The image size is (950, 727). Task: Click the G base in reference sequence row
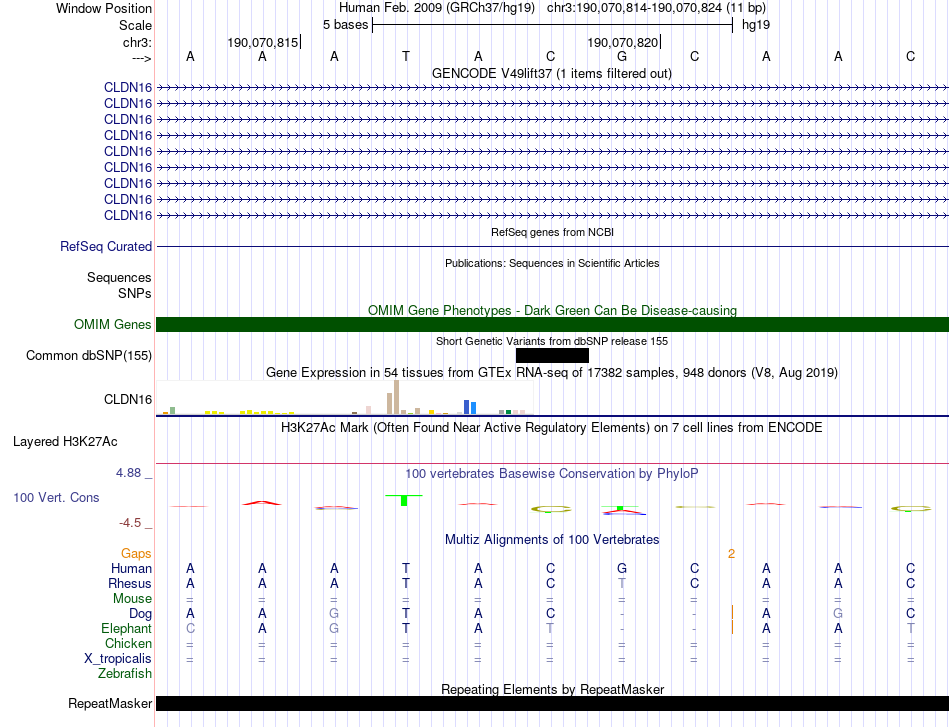click(622, 56)
